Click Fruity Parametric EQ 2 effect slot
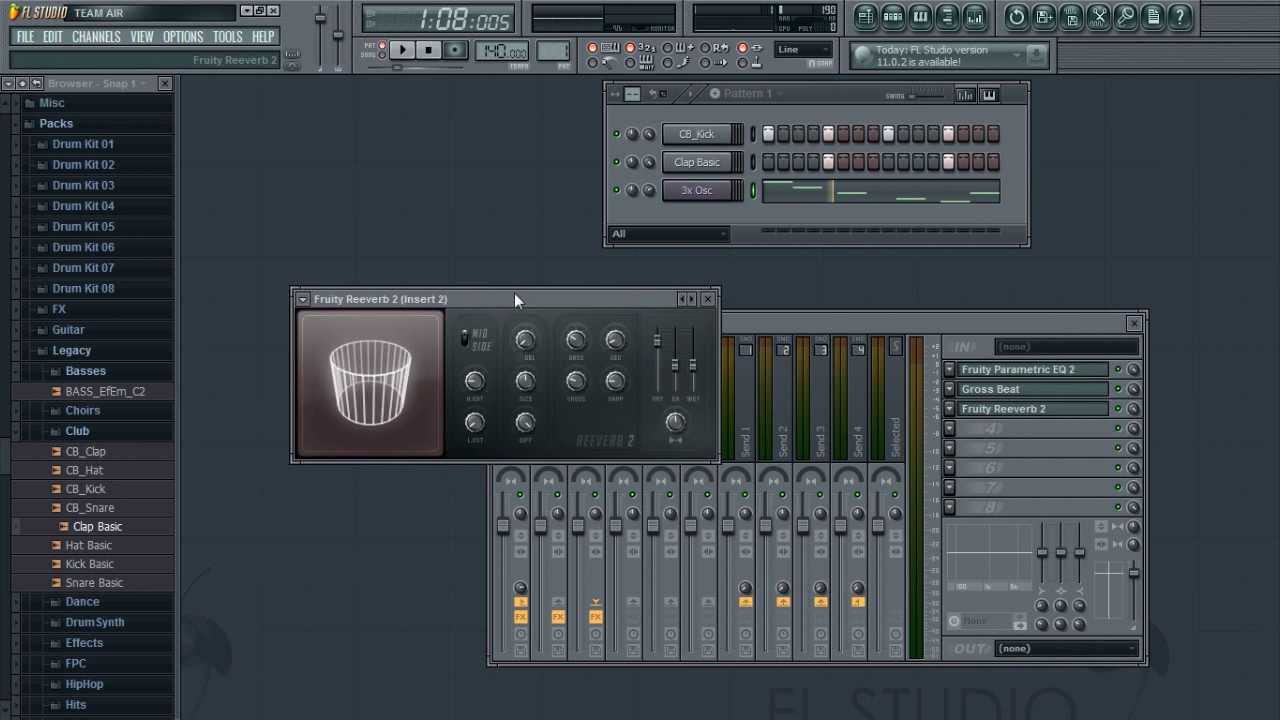This screenshot has height=720, width=1280. (1034, 369)
